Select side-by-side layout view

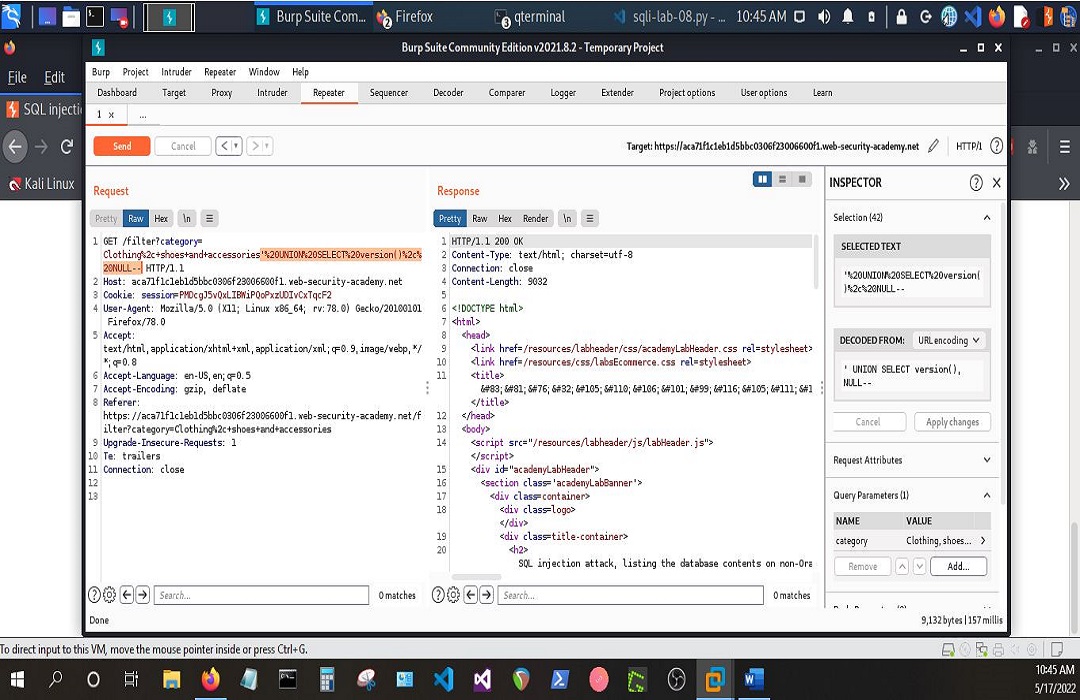pos(762,179)
